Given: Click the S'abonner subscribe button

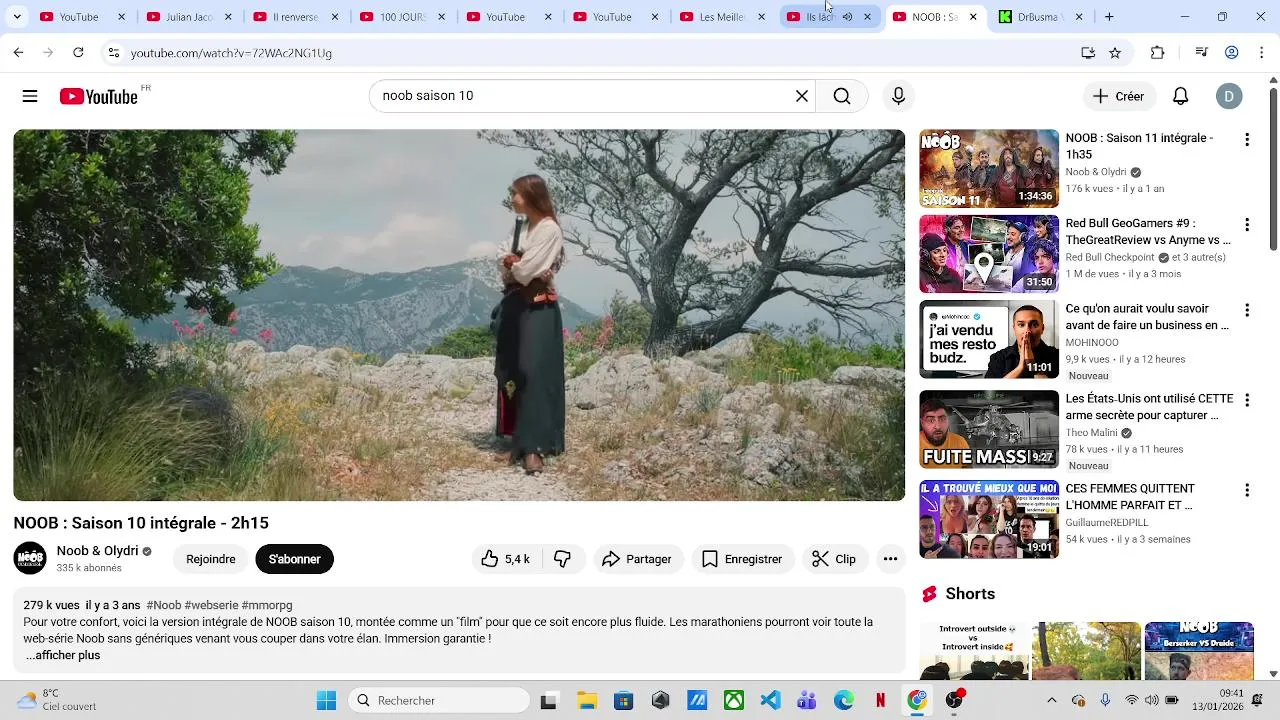Looking at the screenshot, I should click(294, 559).
